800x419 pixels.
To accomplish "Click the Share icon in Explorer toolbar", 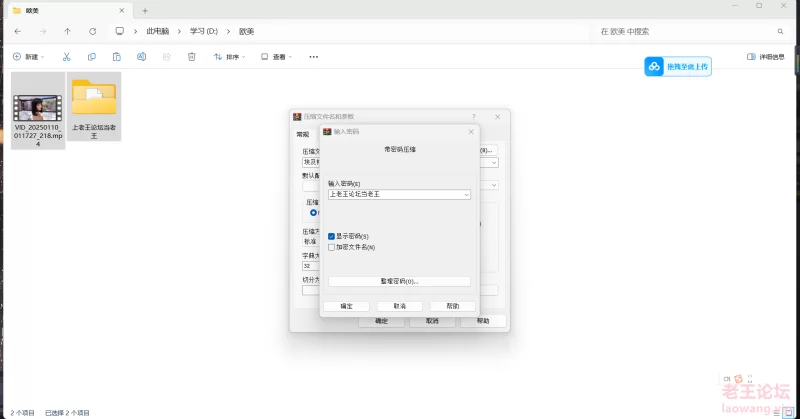I will [x=166, y=57].
